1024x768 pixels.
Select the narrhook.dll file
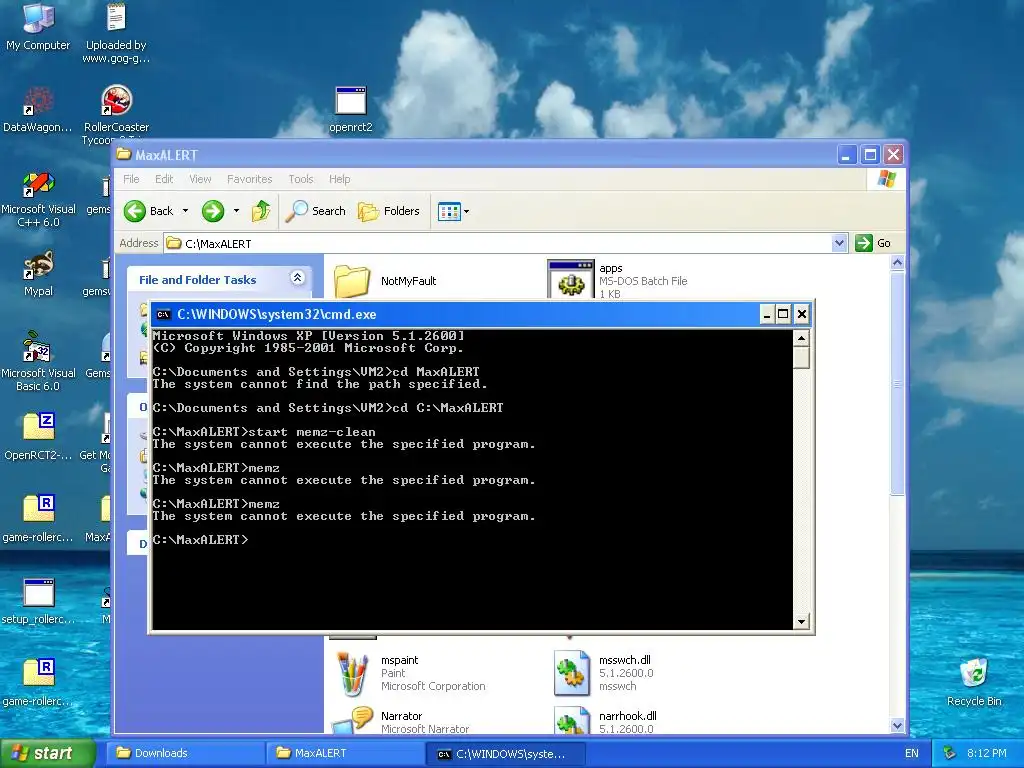tap(605, 721)
